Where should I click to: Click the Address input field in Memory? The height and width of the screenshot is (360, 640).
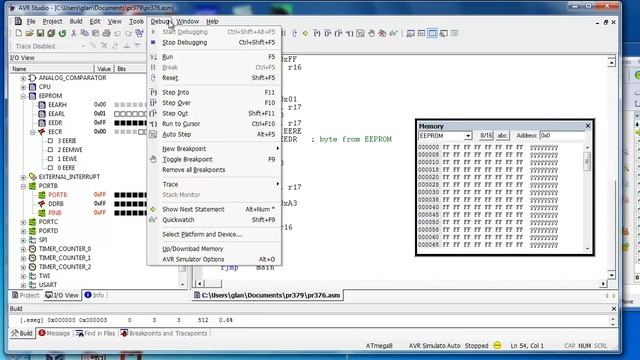(x=562, y=136)
